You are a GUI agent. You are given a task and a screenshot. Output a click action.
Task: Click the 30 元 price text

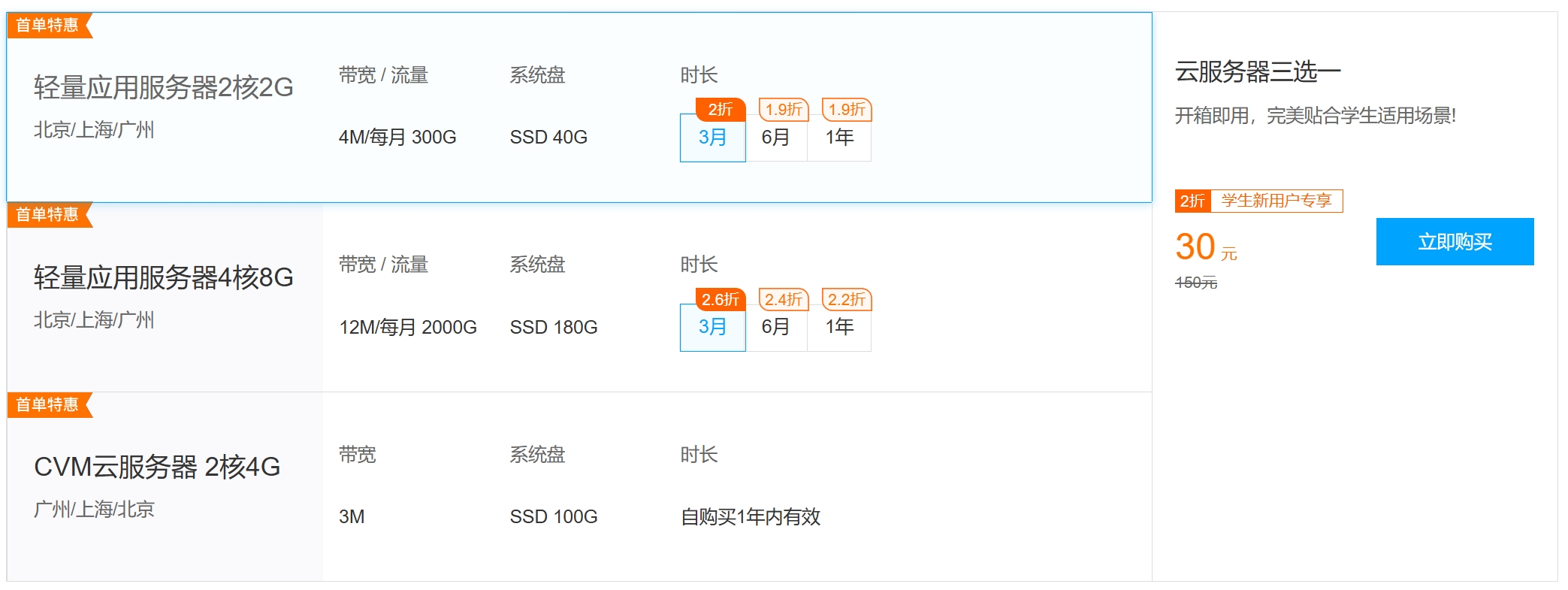[x=1206, y=247]
